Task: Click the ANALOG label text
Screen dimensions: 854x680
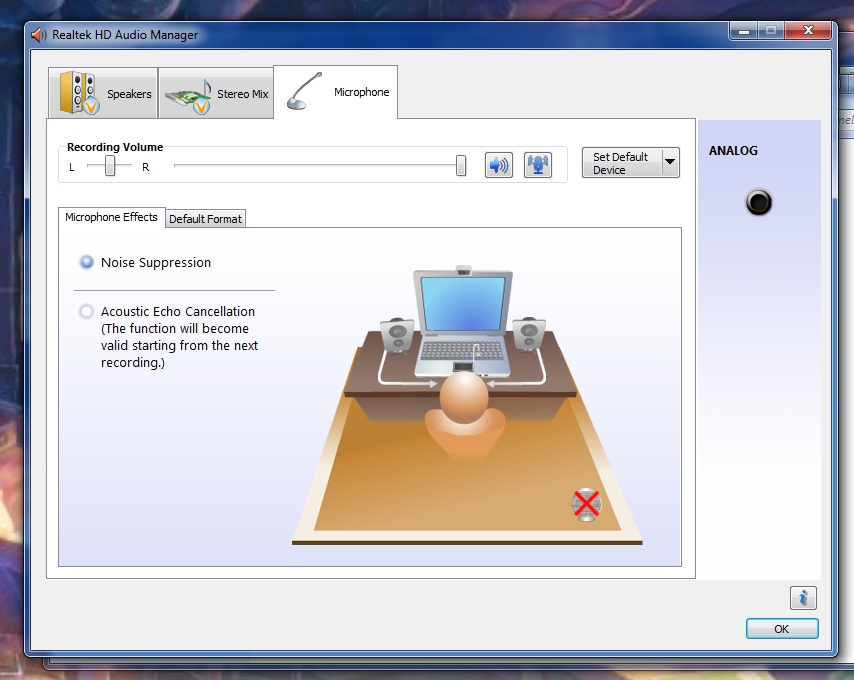Action: coord(733,151)
